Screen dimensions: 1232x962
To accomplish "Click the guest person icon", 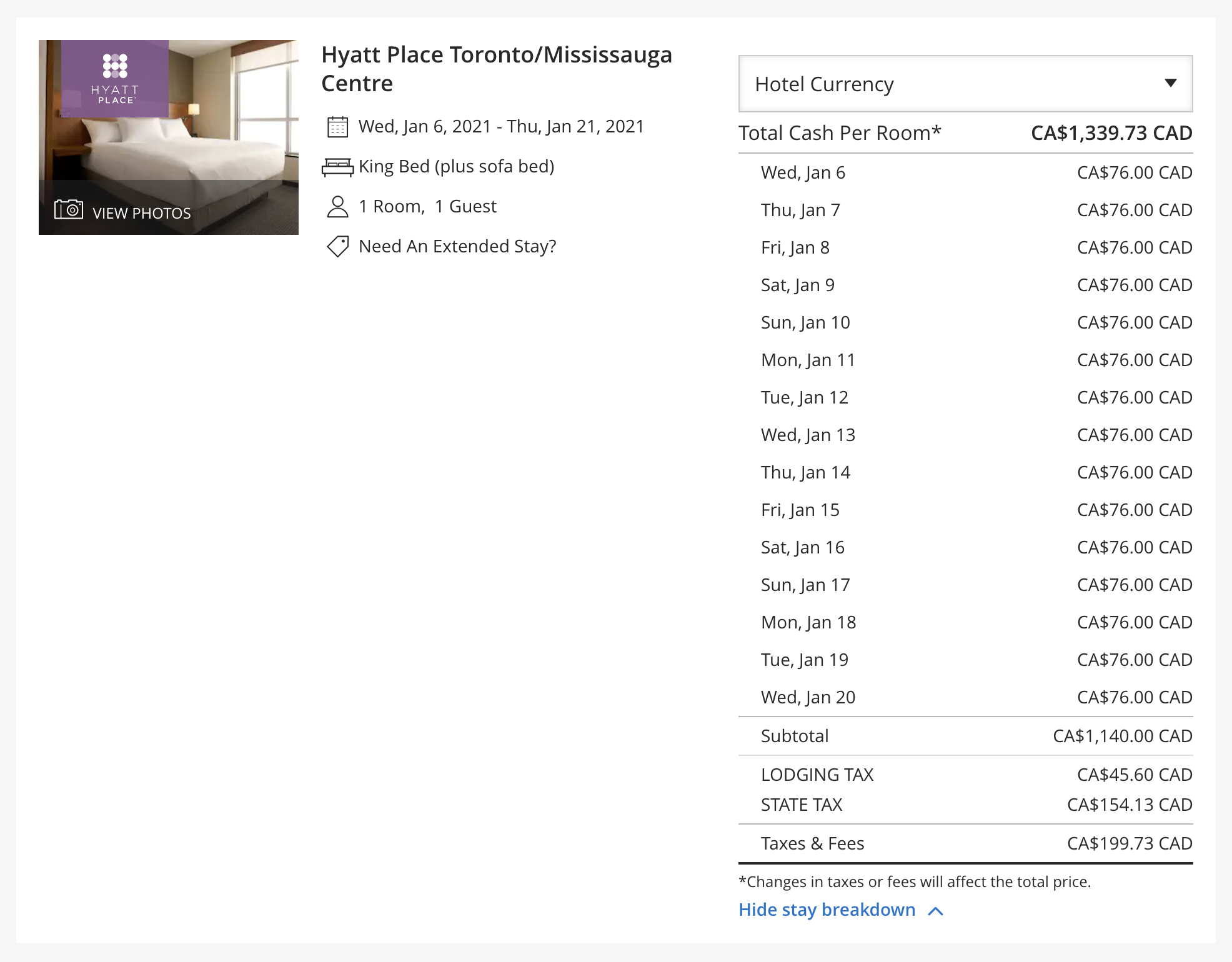I will [337, 207].
